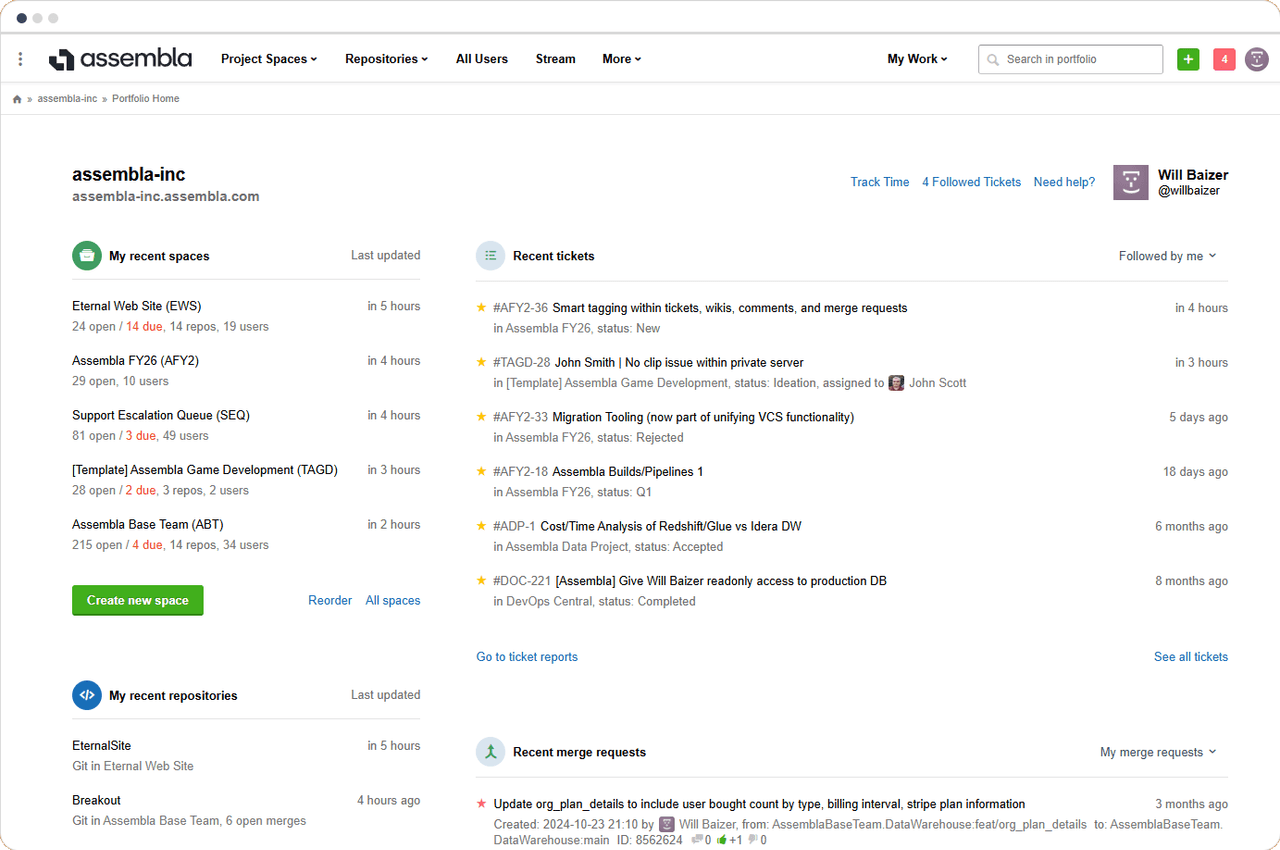
Task: Click the My recent spaces green icon
Action: coord(87,255)
